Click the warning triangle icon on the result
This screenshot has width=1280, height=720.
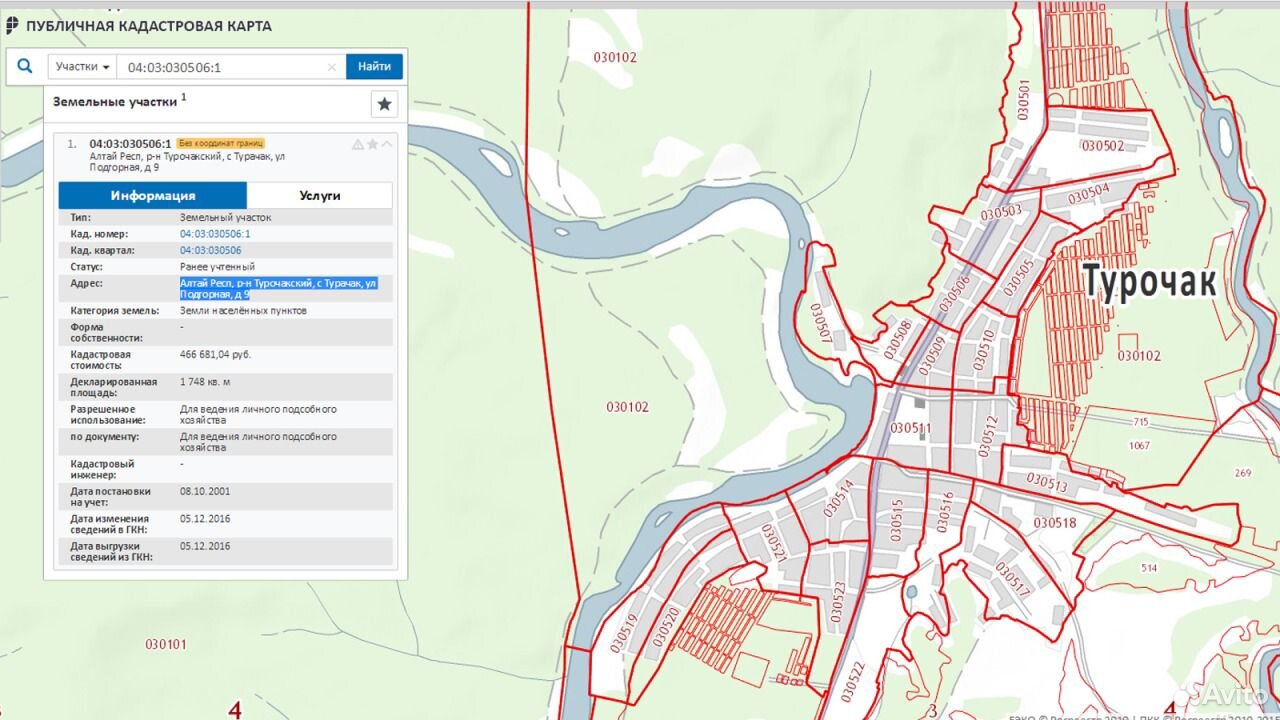click(357, 145)
